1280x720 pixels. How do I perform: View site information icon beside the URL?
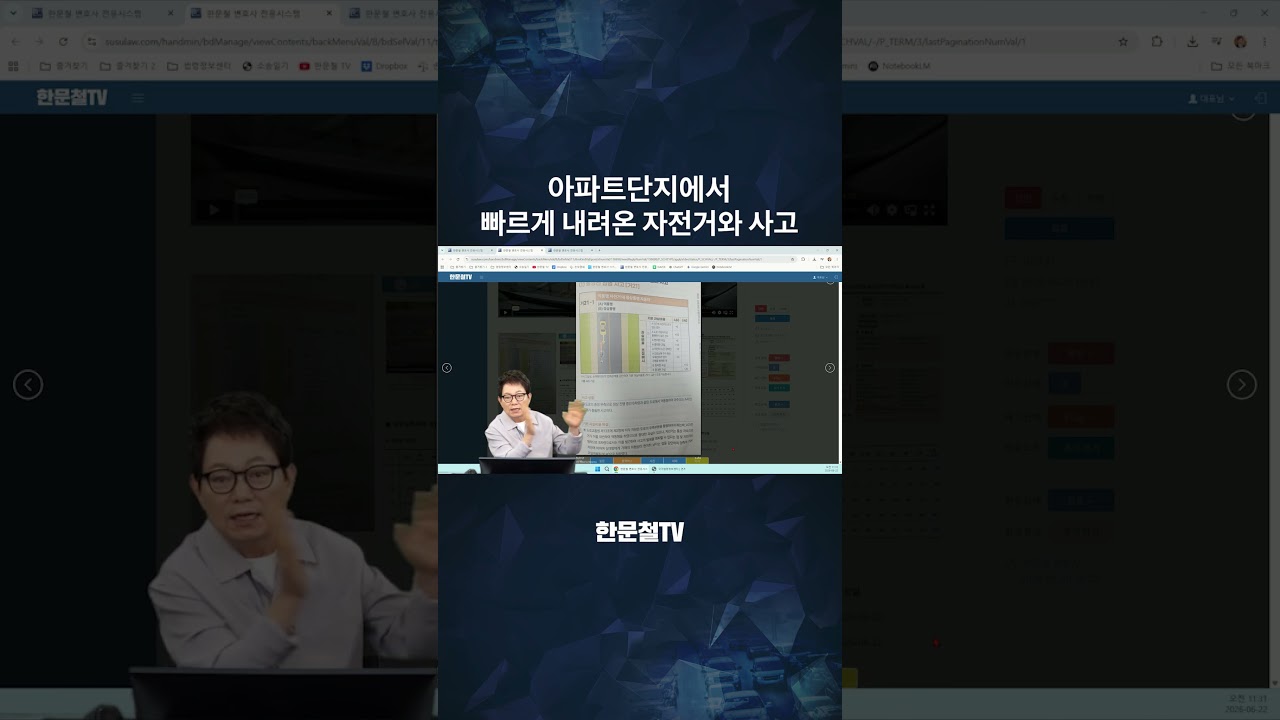tap(92, 41)
